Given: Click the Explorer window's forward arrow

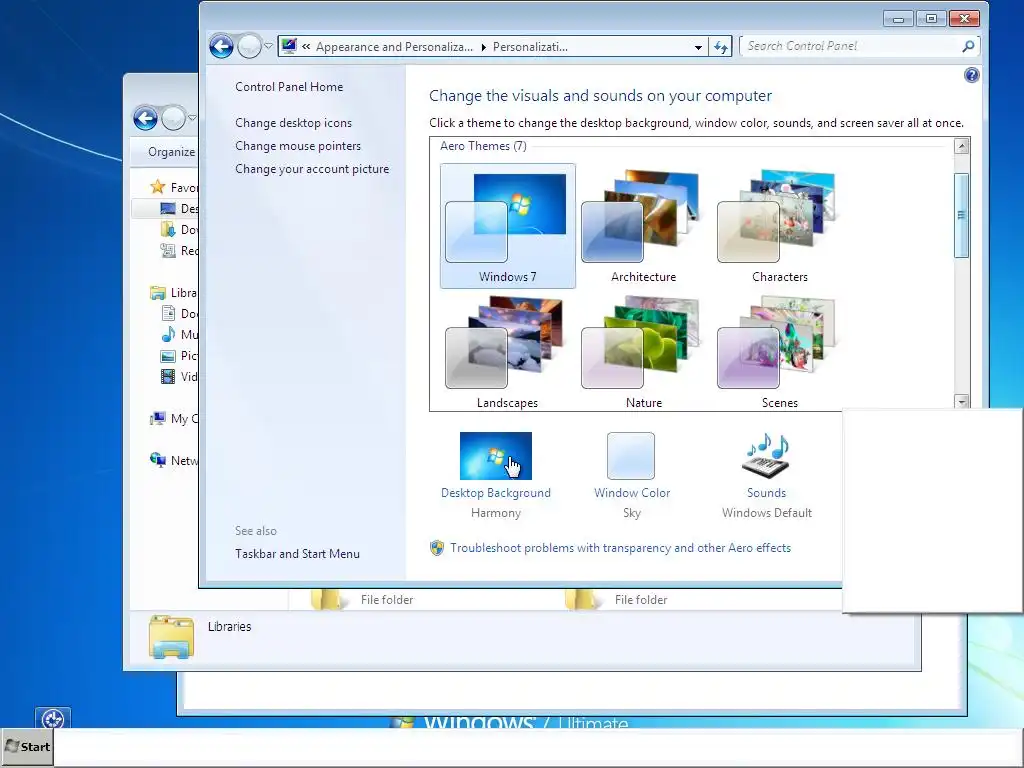Looking at the screenshot, I should click(x=174, y=118).
